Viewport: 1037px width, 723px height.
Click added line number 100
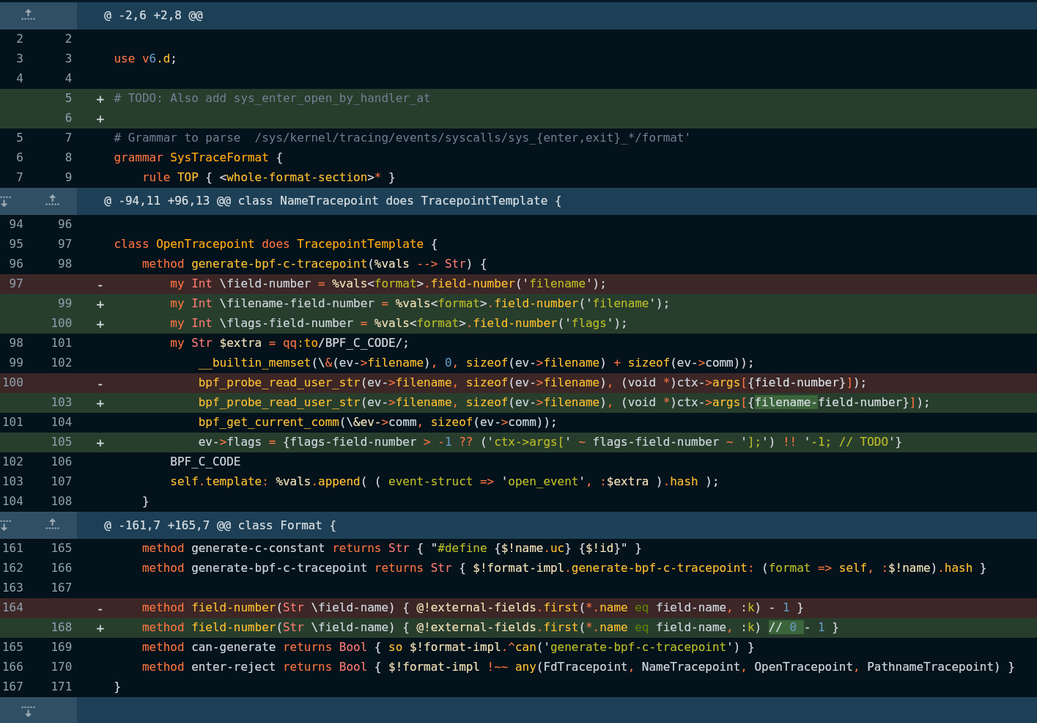[61, 323]
